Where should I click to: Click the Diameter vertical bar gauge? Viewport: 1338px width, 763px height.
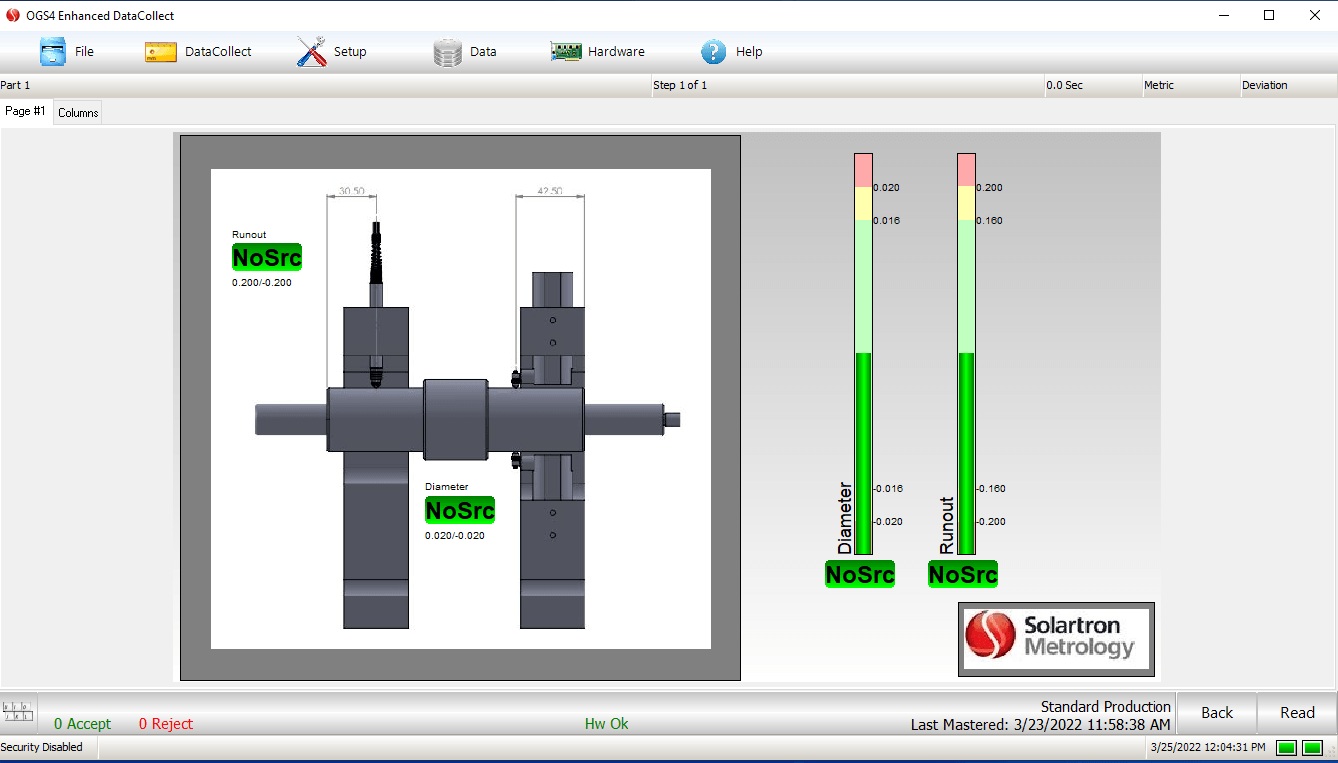863,353
